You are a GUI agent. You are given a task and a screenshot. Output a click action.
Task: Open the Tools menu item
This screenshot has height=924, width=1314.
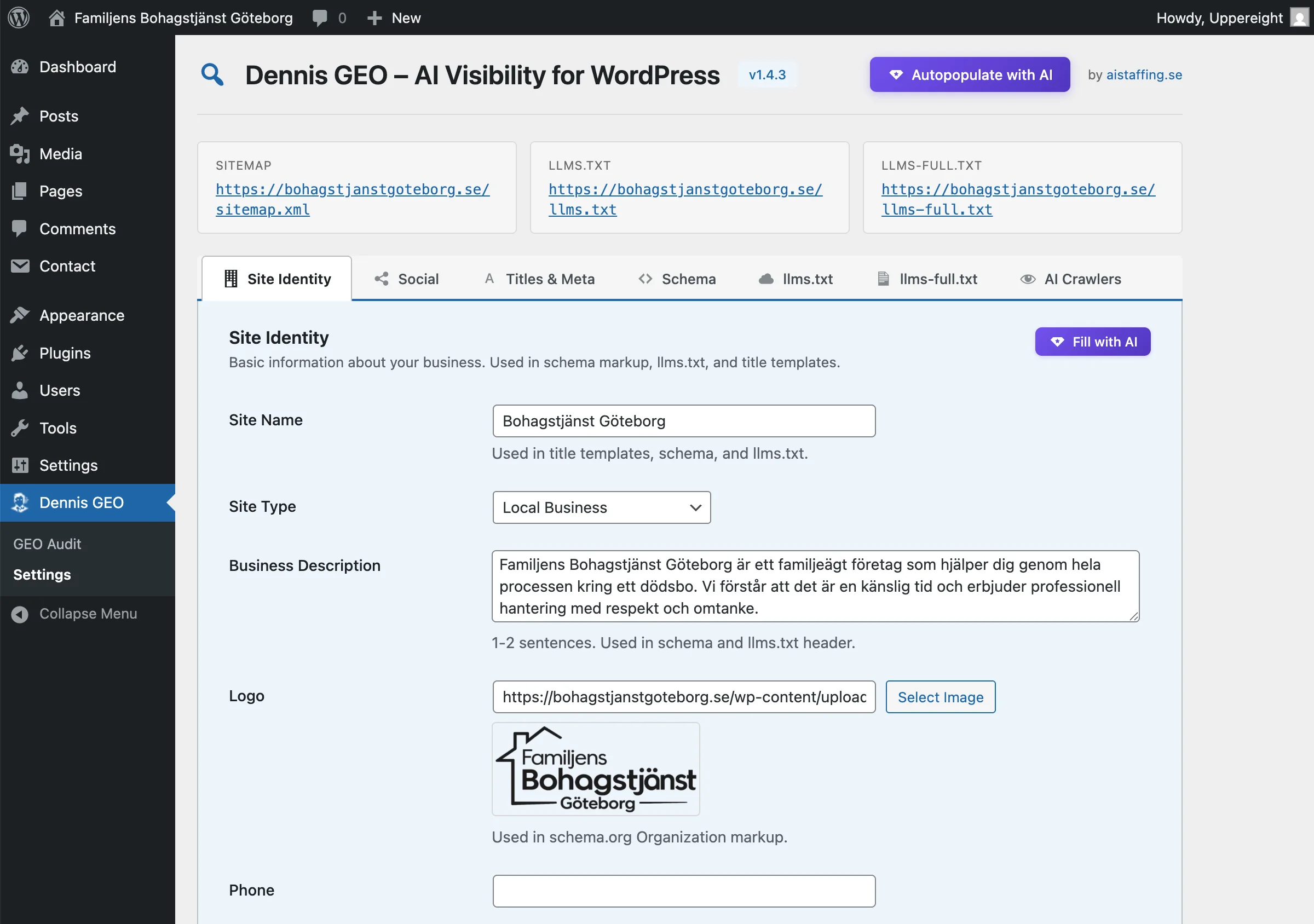[x=57, y=428]
